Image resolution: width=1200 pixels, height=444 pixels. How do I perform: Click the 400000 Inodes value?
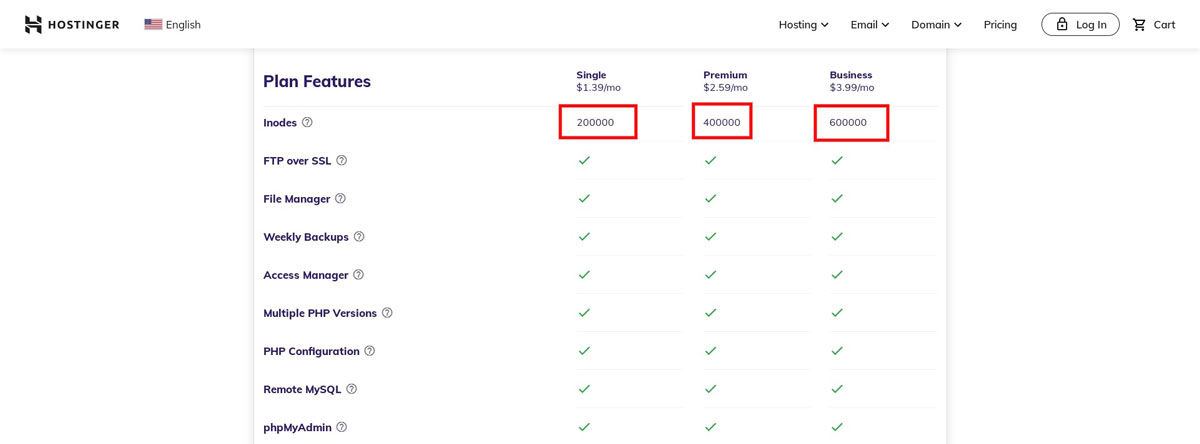coord(722,122)
